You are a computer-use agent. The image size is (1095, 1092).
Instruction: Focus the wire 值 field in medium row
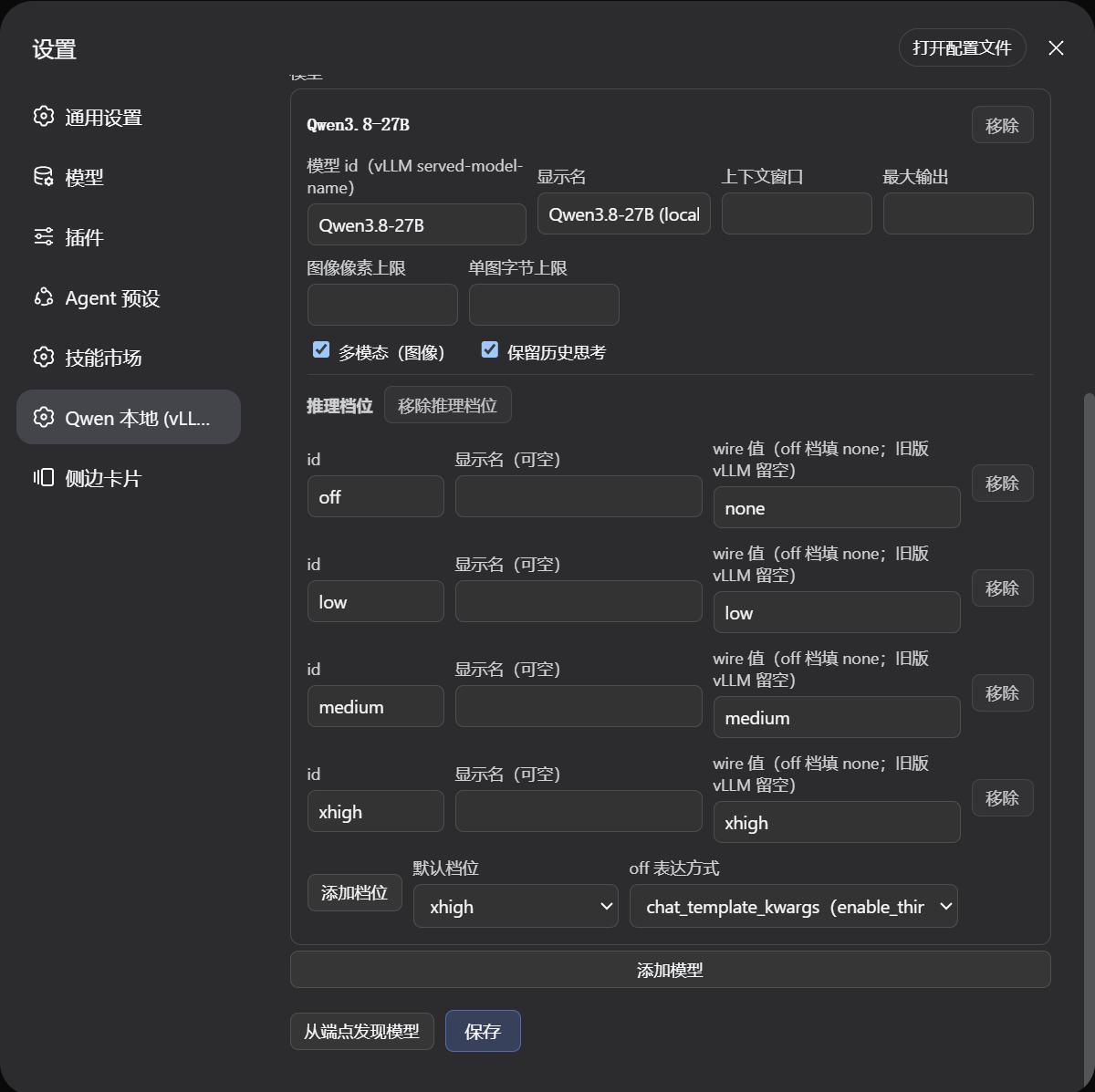point(837,717)
